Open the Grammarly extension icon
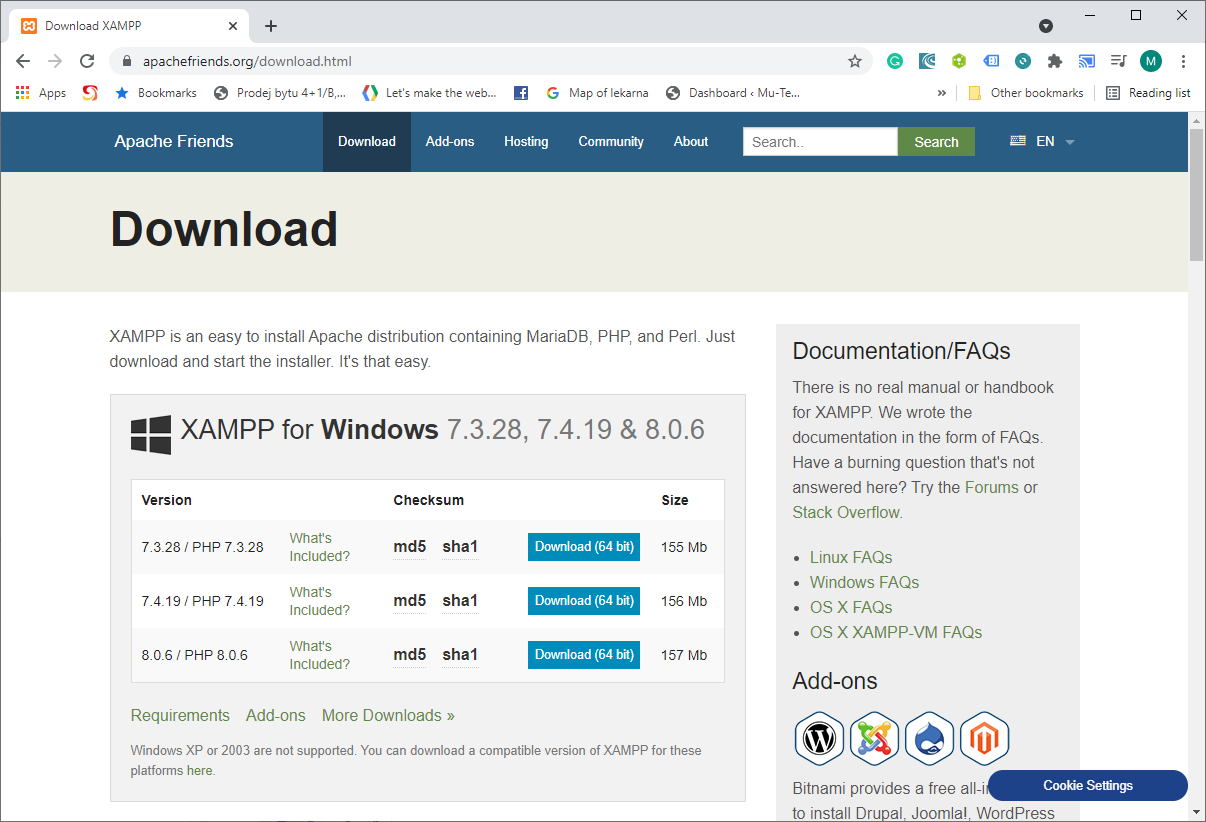This screenshot has width=1206, height=822. pos(895,61)
